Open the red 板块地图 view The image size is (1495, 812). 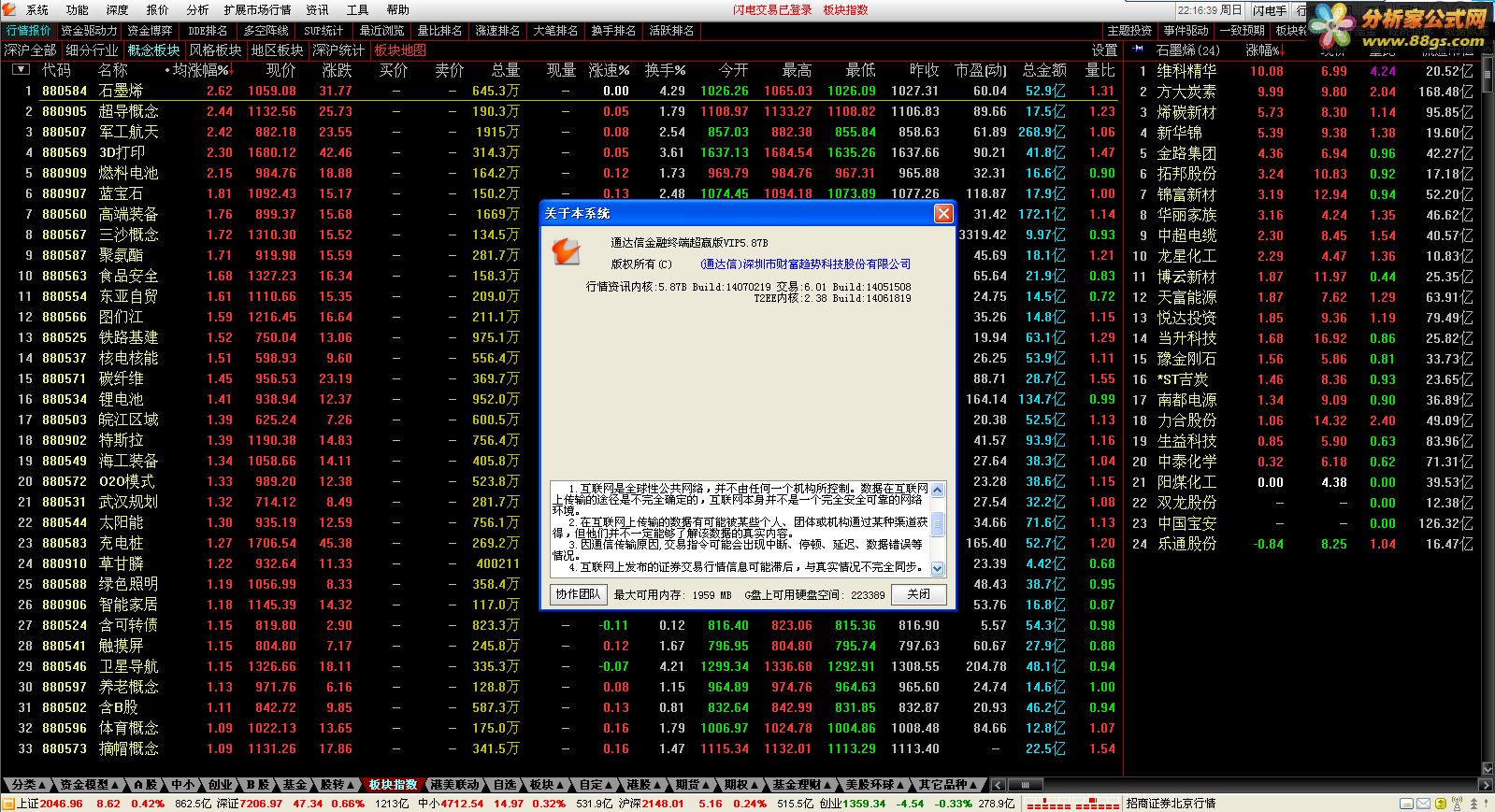400,50
